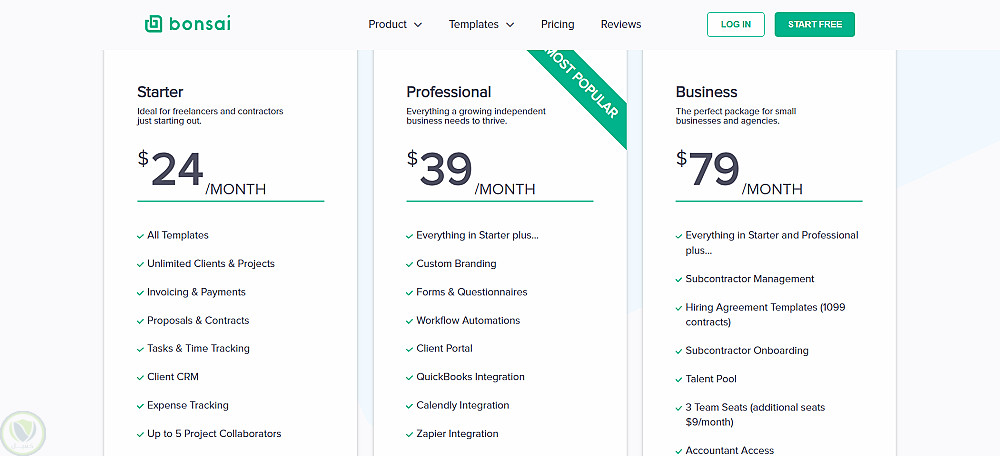
Task: Click QuickBooks Integration feature text
Action: (470, 377)
